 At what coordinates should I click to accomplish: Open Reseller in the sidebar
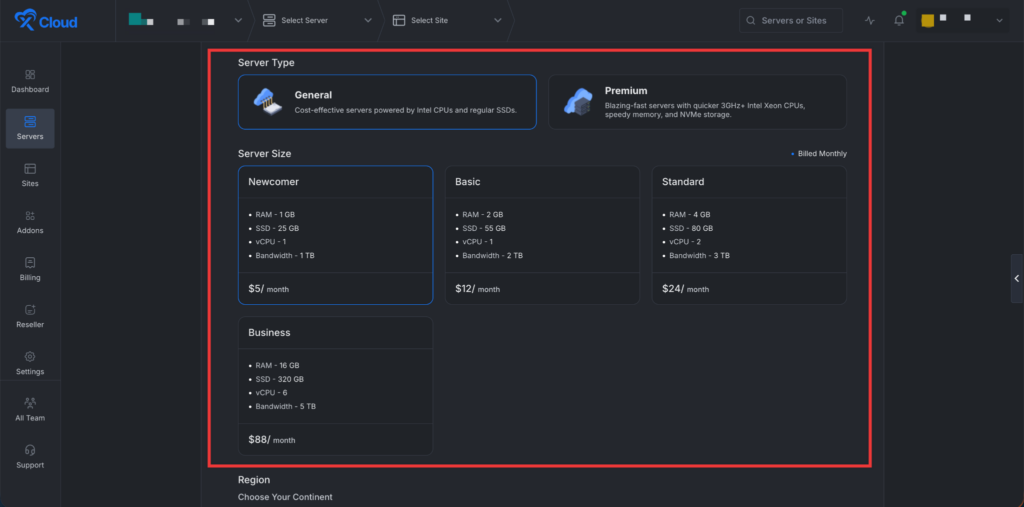[x=30, y=316]
